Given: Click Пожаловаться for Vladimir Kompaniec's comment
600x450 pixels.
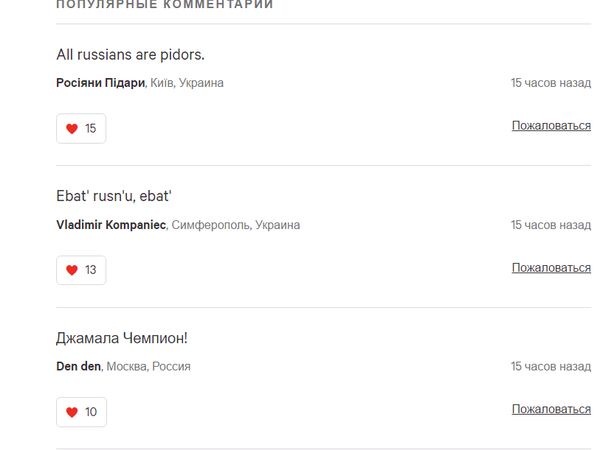Looking at the screenshot, I should [551, 268].
